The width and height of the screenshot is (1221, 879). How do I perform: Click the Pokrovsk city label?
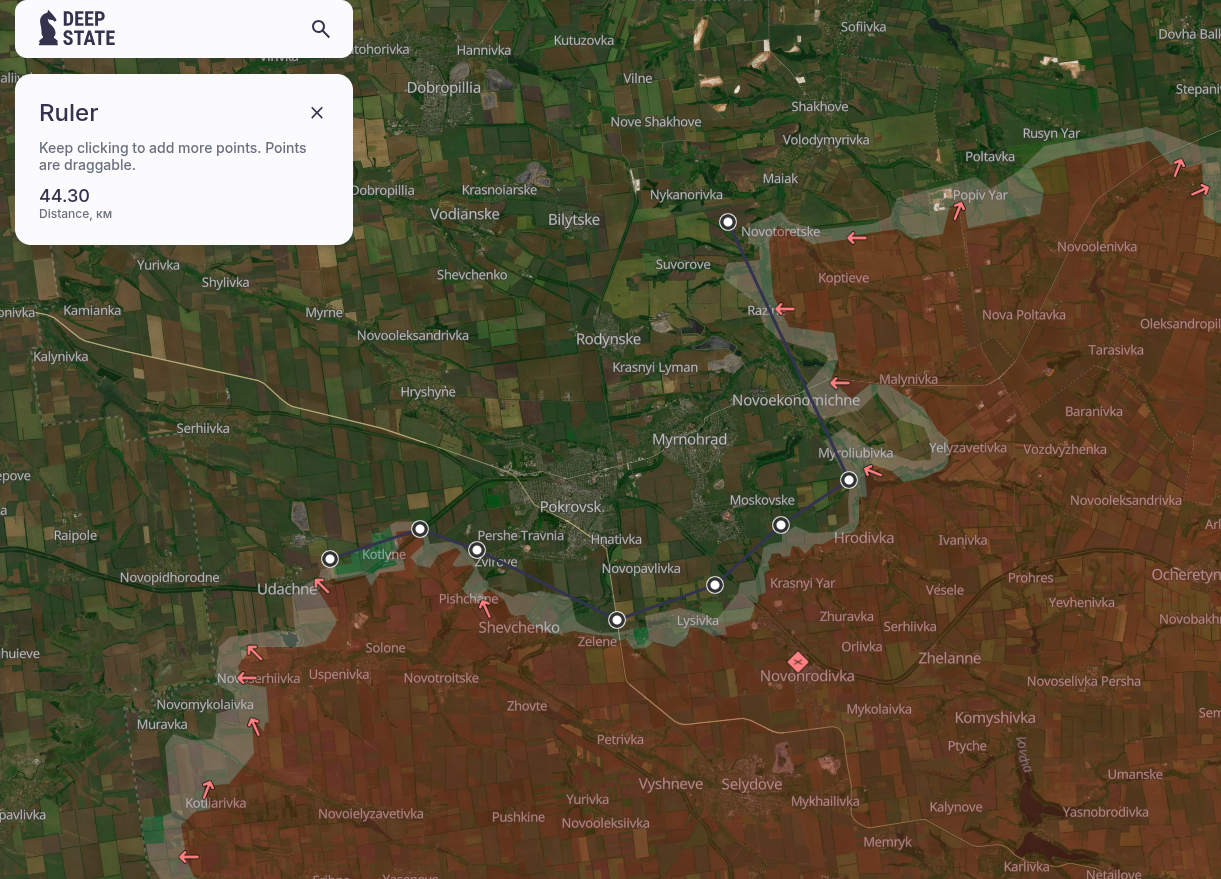[570, 507]
